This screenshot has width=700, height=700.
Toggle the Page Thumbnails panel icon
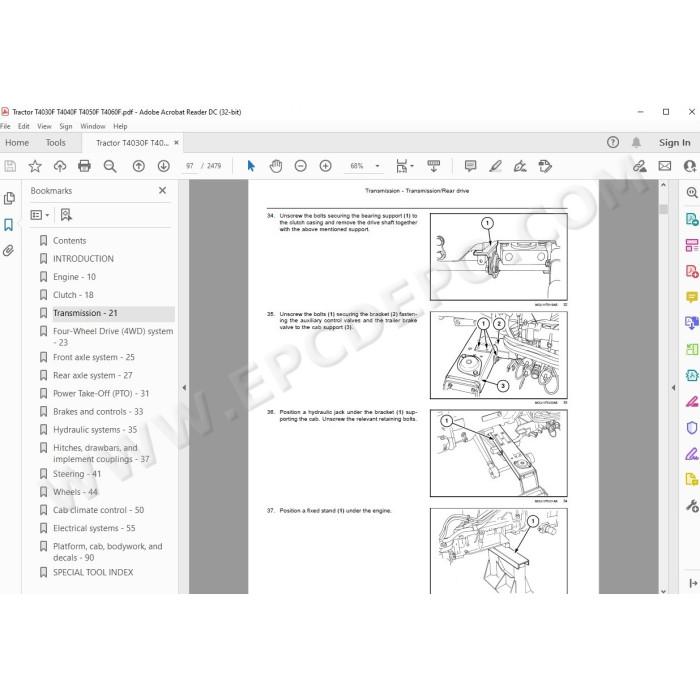(8, 198)
